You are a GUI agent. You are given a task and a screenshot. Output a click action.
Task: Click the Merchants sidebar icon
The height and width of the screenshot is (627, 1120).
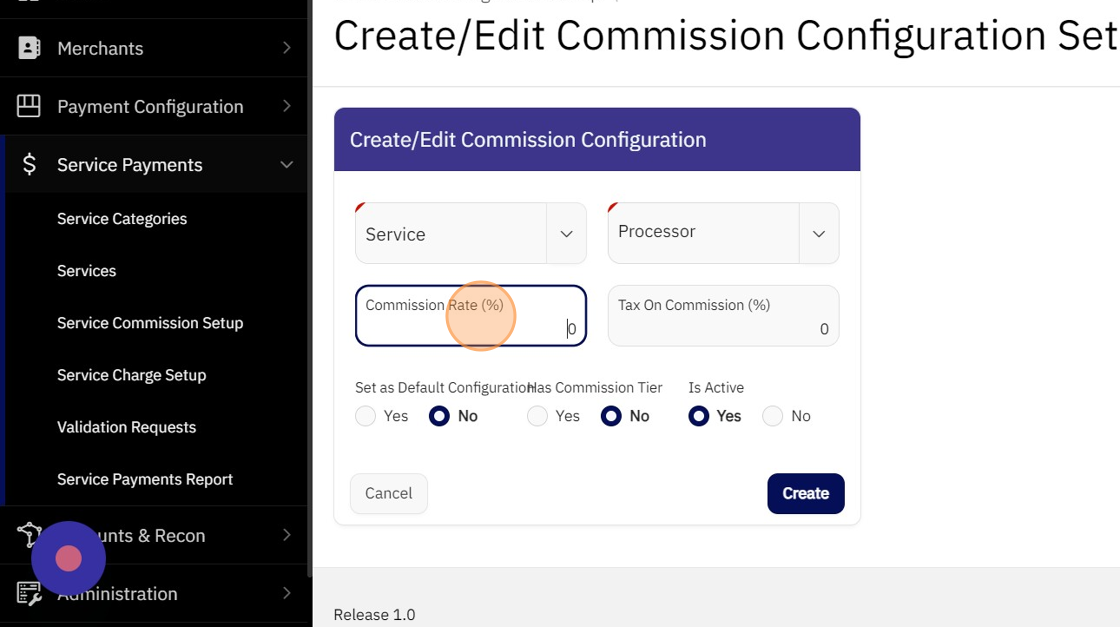tap(29, 48)
